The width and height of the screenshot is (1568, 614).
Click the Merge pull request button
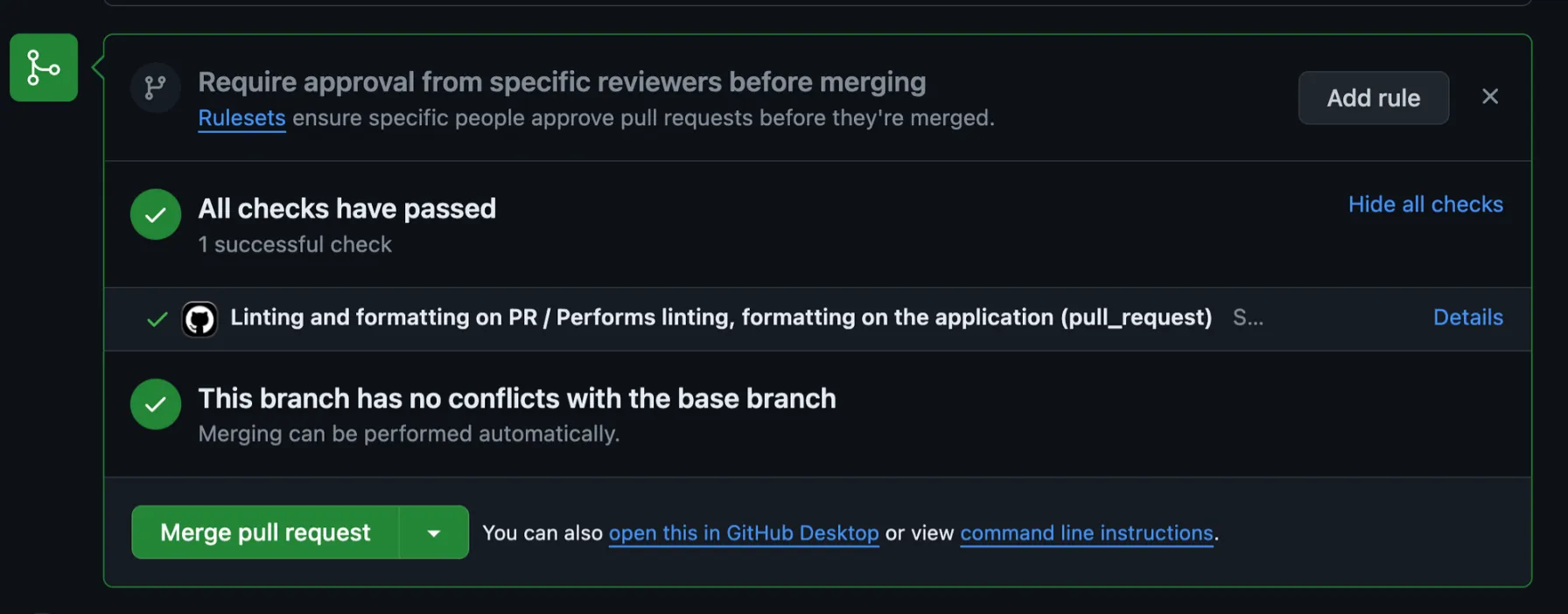(x=265, y=533)
